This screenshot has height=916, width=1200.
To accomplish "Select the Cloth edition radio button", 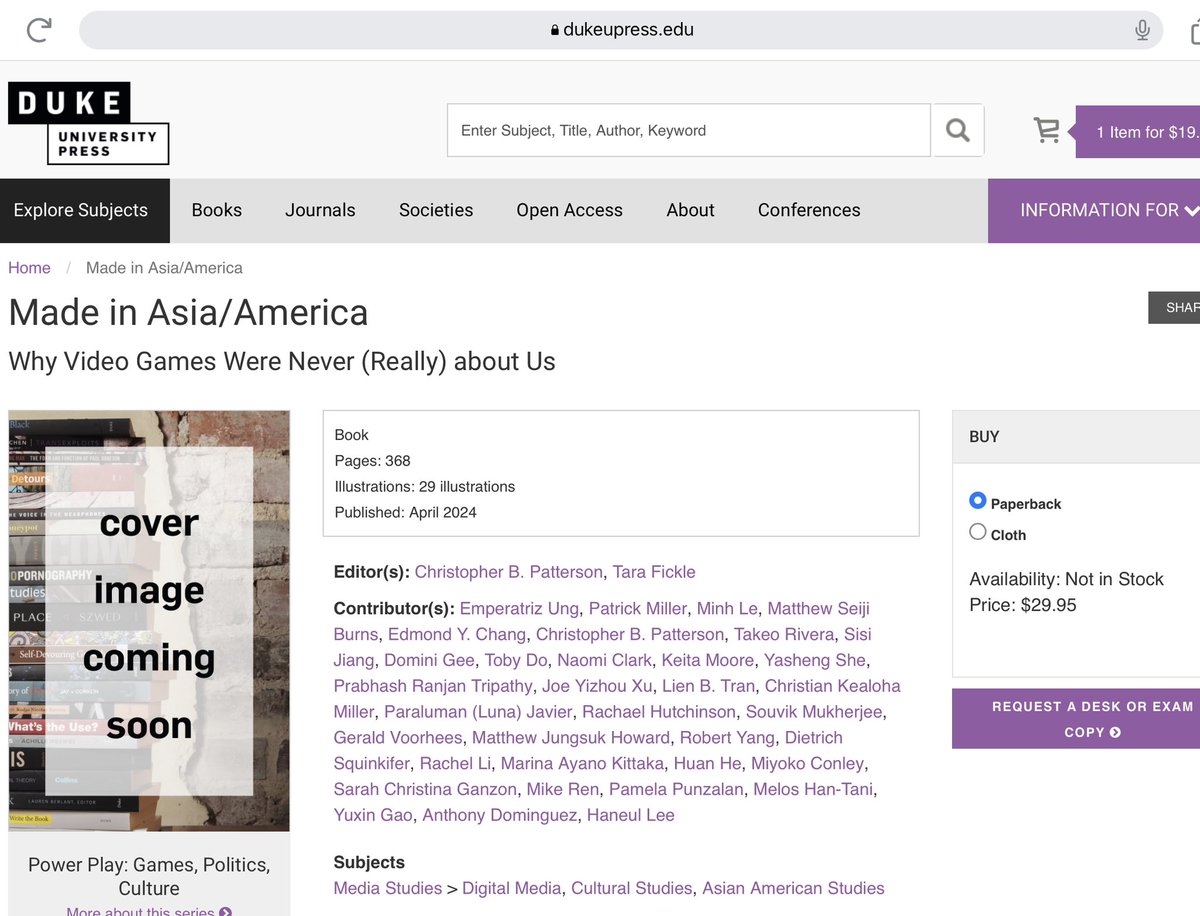I will tap(977, 531).
